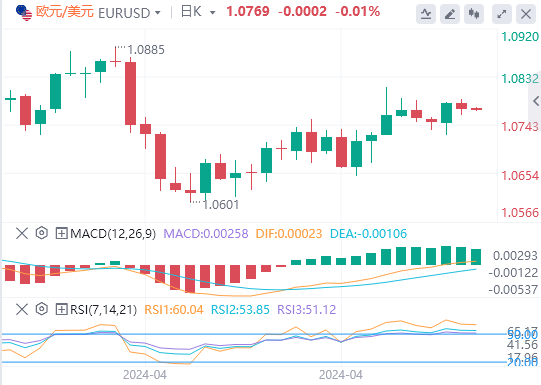This screenshot has height=385, width=541.
Task: Click the 欧元/美元 pair name
Action: pos(65,12)
